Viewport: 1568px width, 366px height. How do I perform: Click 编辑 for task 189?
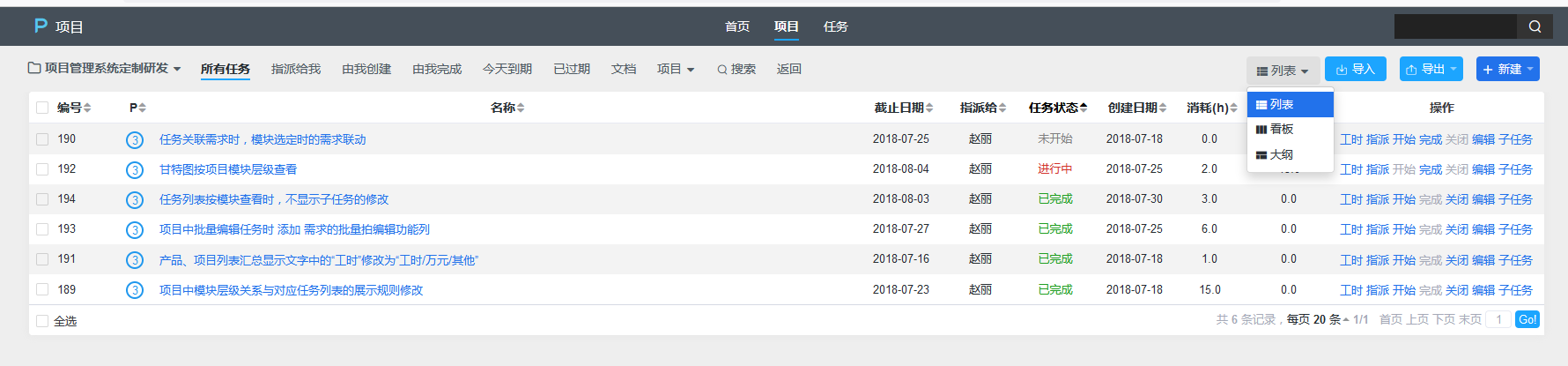point(1483,290)
